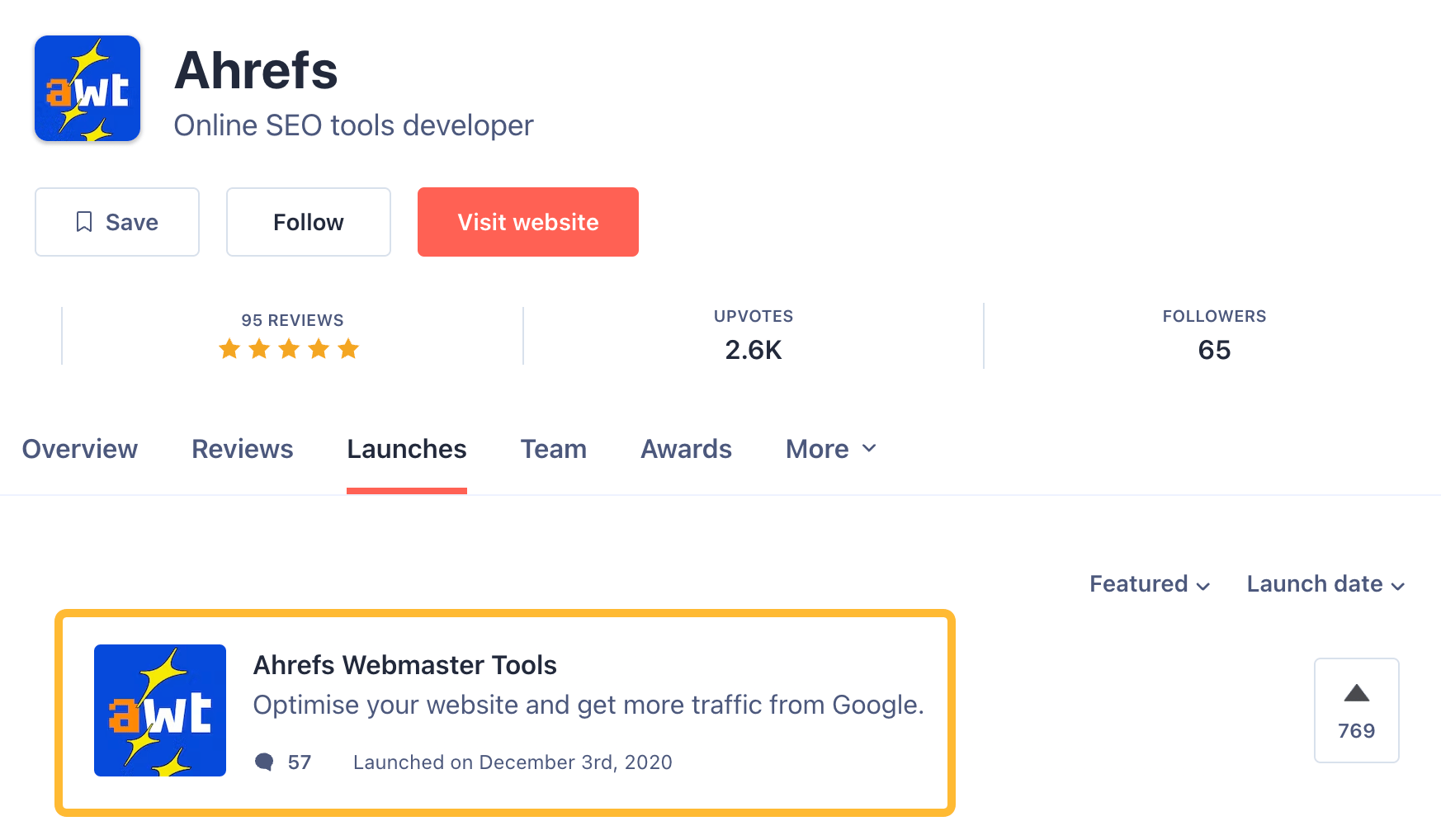Click the first star in the review rating
The width and height of the screenshot is (1441, 840).
(229, 349)
